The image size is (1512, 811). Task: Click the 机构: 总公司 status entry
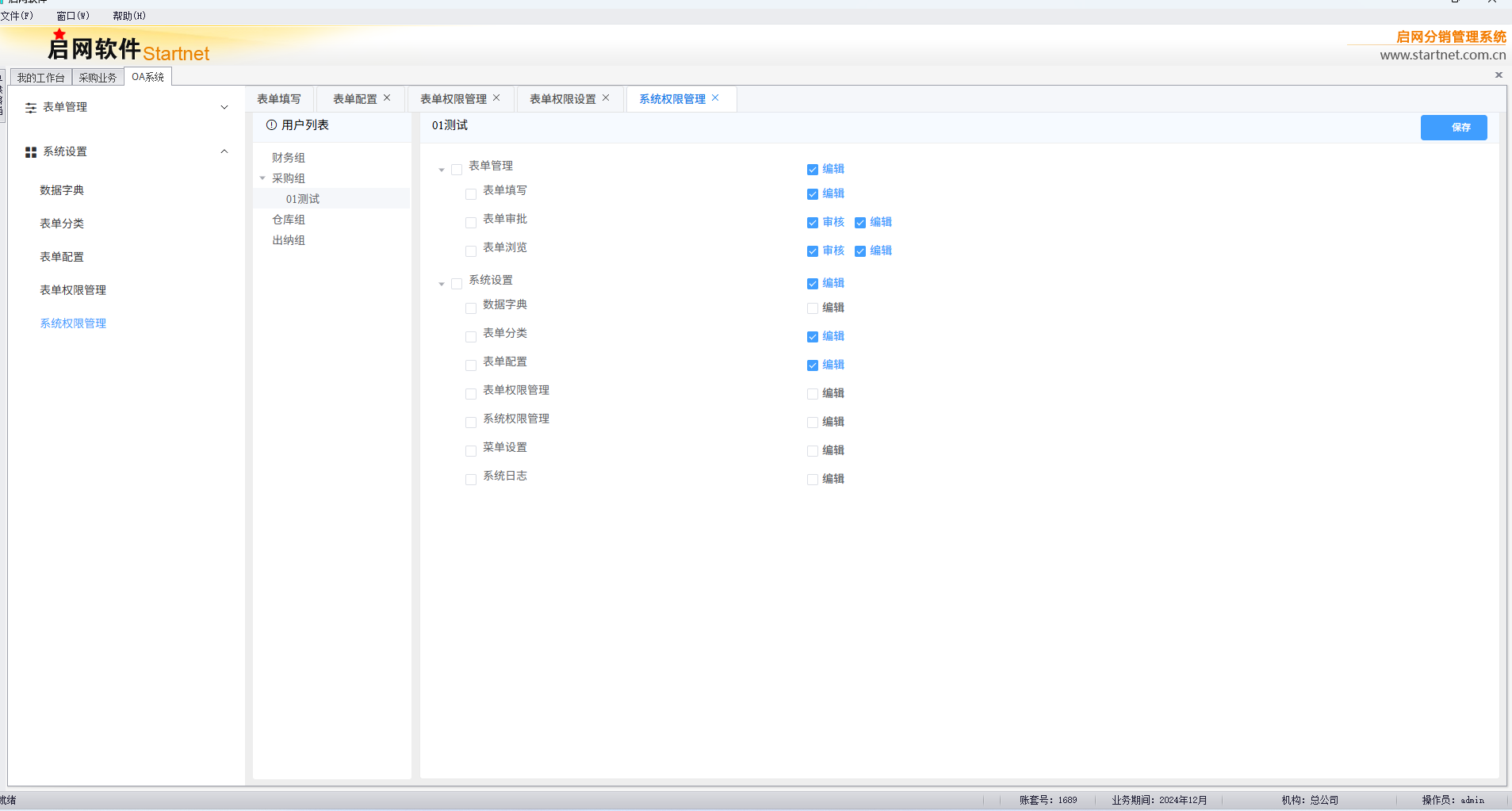[1310, 800]
